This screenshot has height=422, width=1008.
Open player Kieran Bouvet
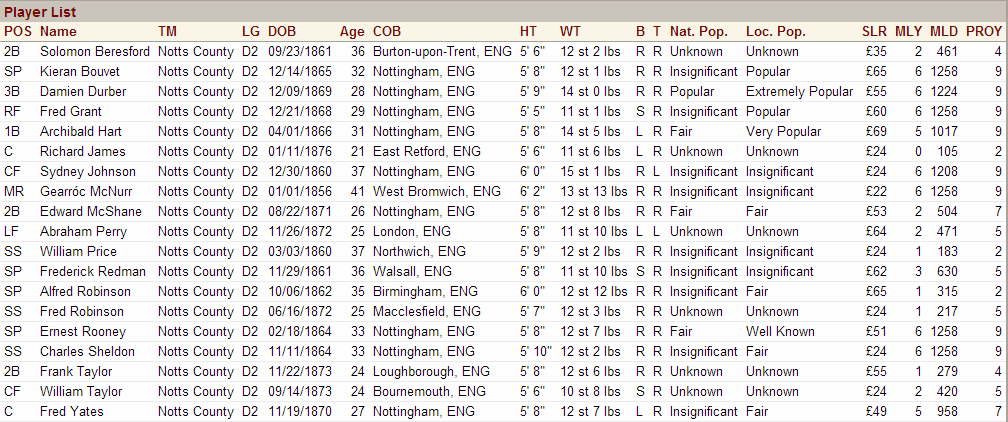[80, 71]
